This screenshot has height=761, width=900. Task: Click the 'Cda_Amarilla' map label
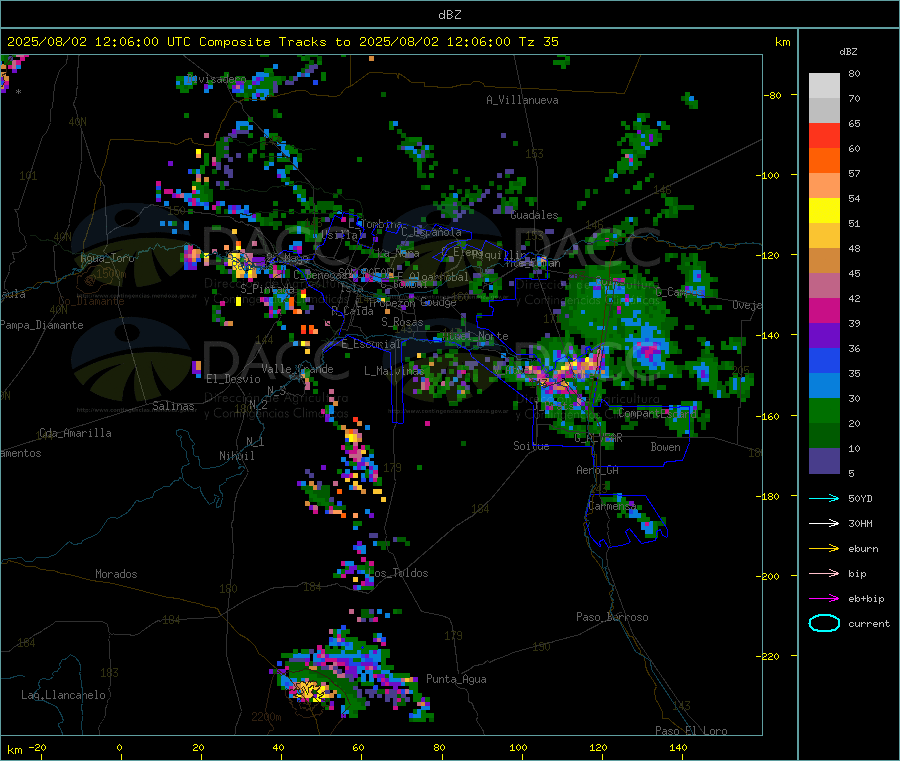[75, 433]
